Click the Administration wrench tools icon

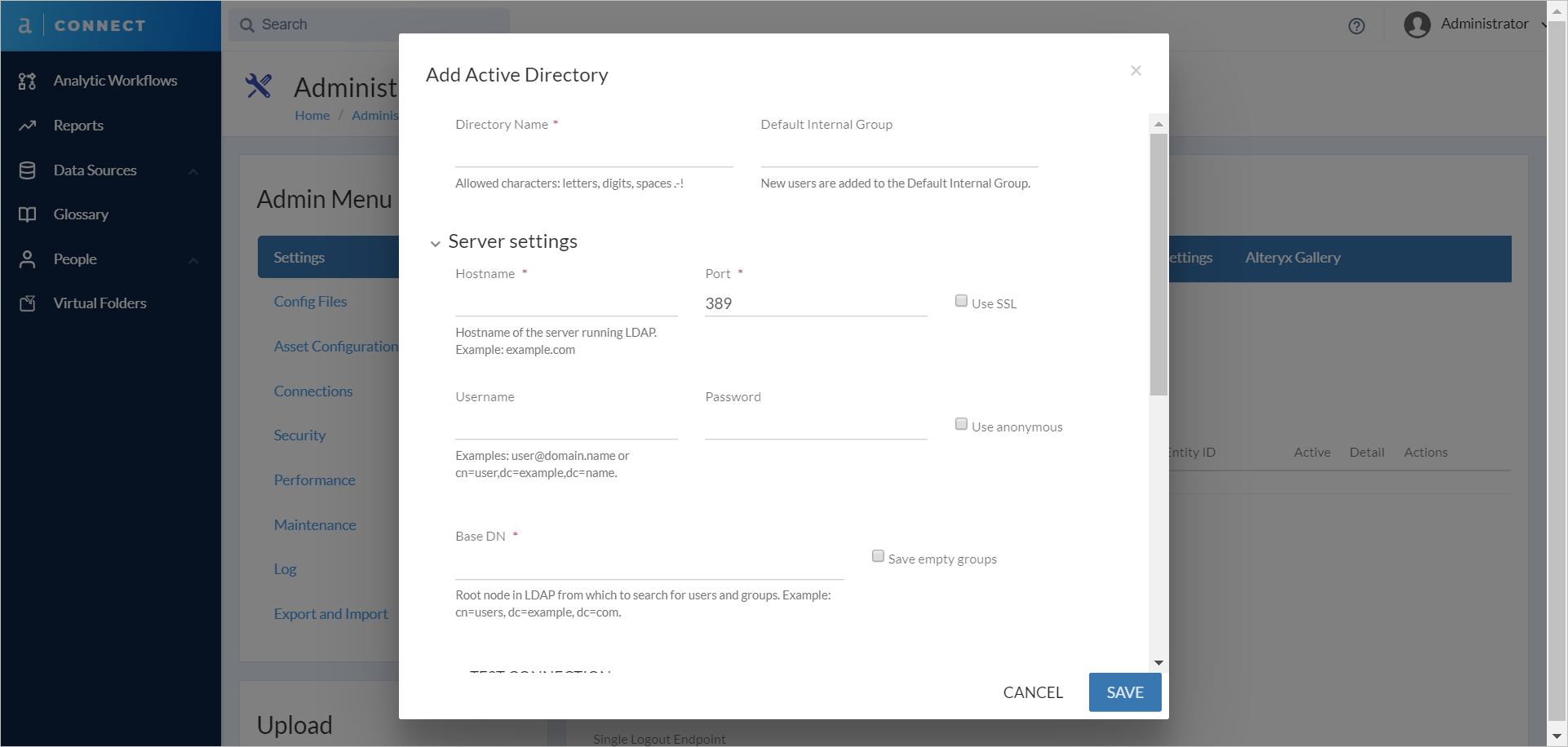click(259, 86)
